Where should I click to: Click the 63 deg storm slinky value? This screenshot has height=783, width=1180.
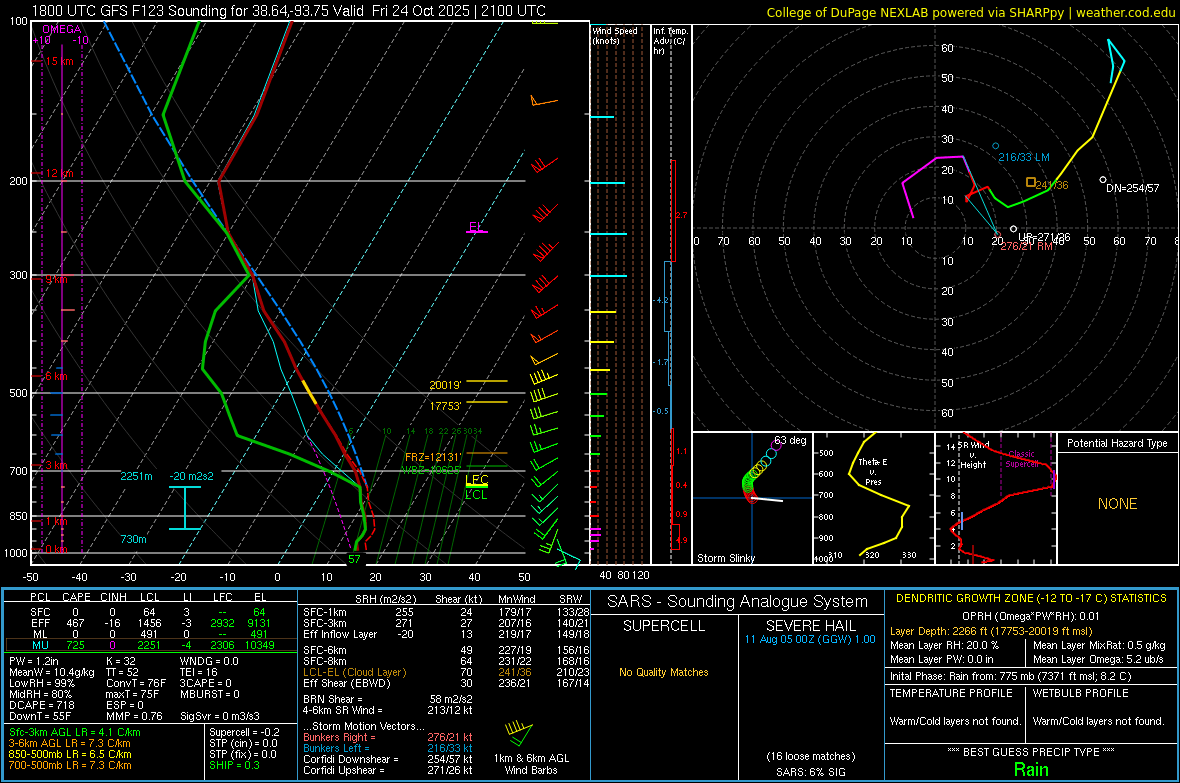click(790, 440)
